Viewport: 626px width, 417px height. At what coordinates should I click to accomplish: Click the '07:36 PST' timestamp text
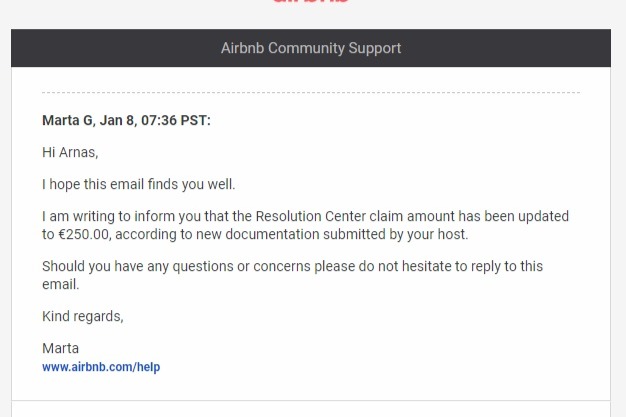(x=176, y=120)
